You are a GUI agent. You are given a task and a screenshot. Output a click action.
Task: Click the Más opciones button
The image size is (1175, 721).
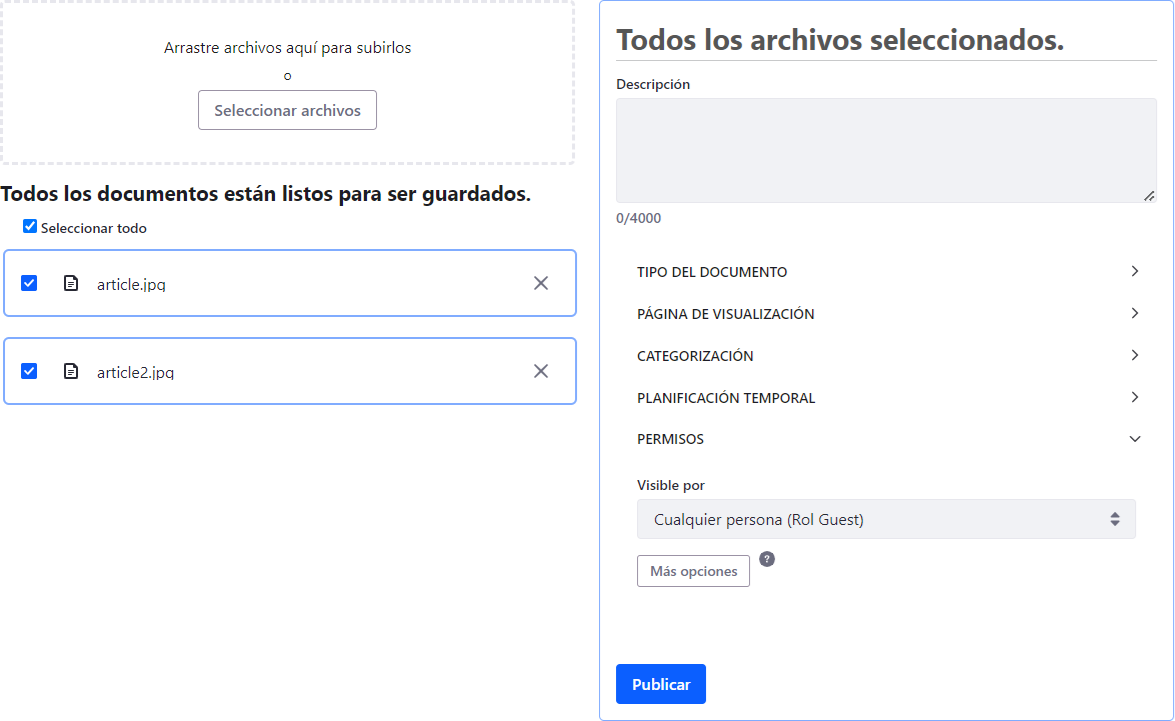tap(693, 571)
